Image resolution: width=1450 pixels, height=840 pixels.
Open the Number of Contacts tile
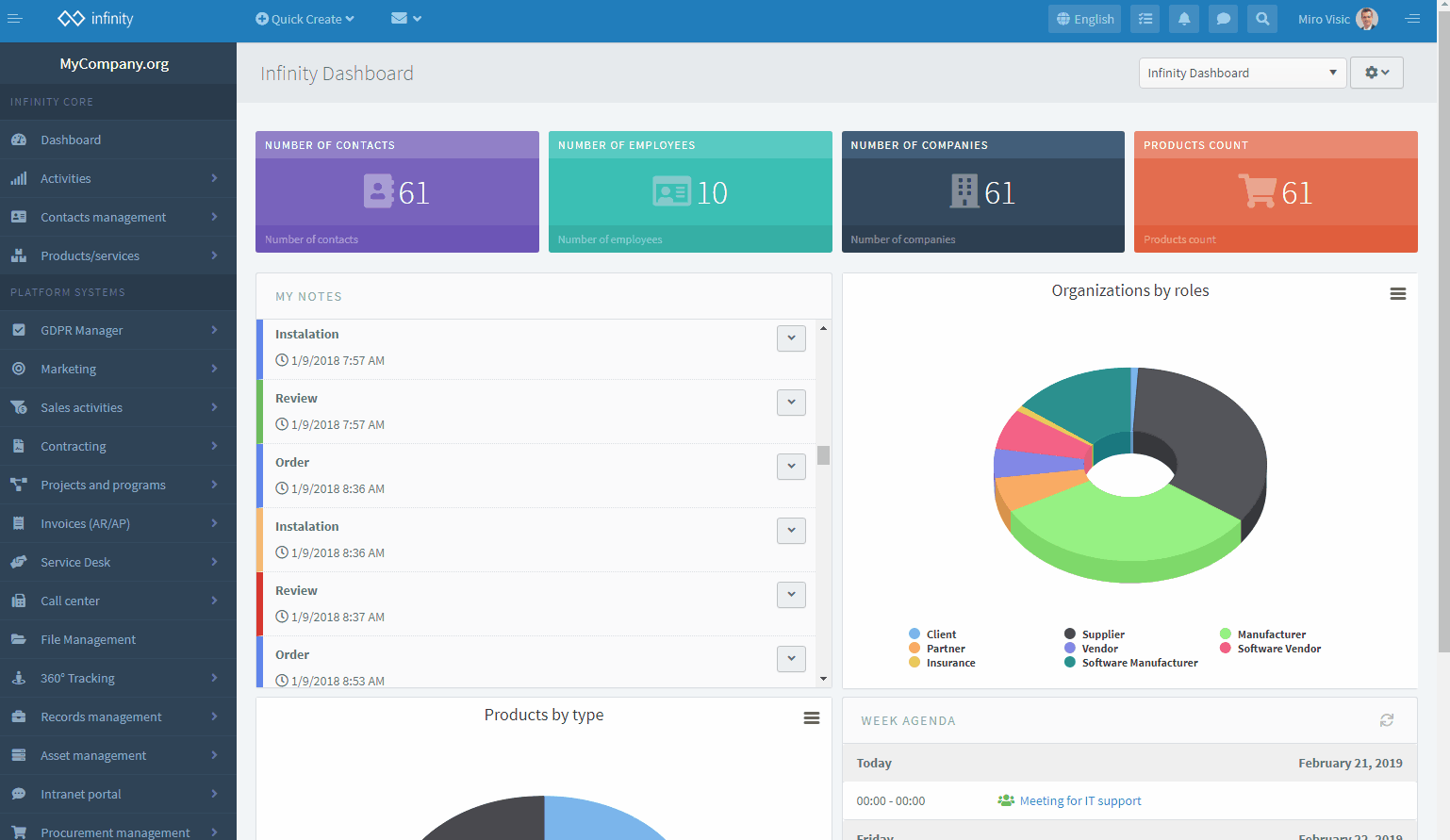[x=397, y=191]
